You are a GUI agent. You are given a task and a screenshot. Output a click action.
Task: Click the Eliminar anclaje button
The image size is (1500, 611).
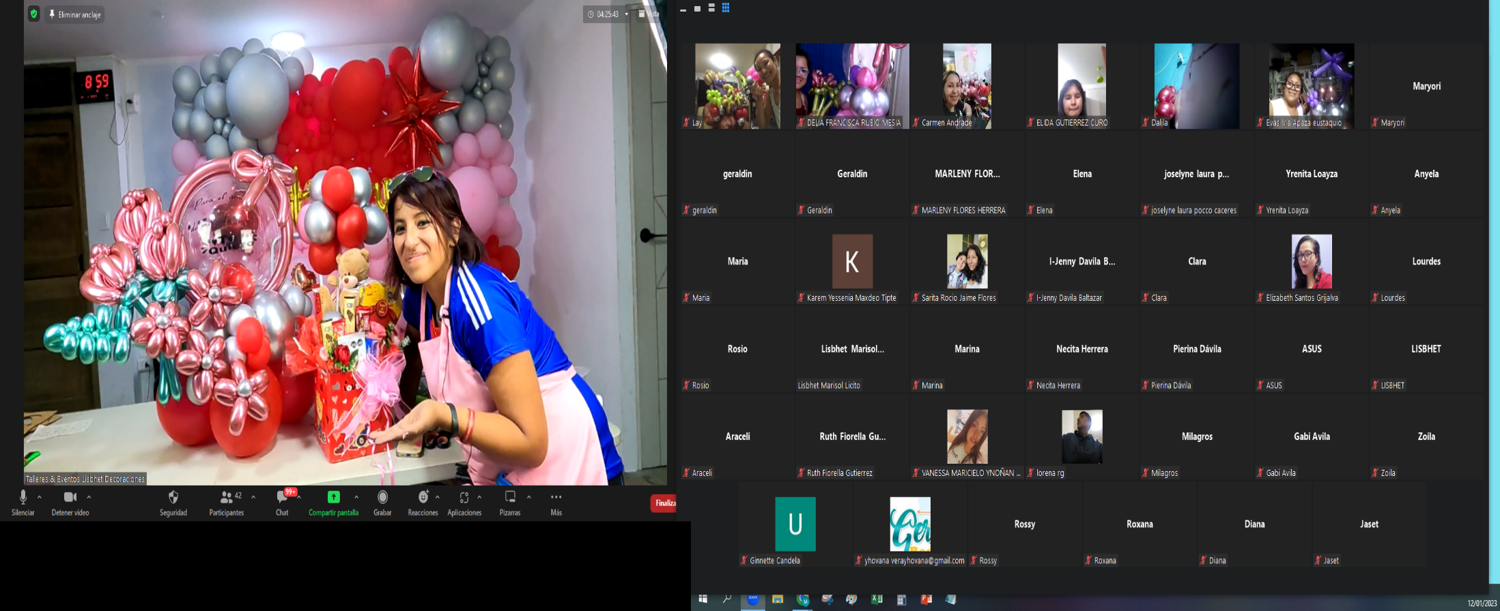click(x=75, y=15)
